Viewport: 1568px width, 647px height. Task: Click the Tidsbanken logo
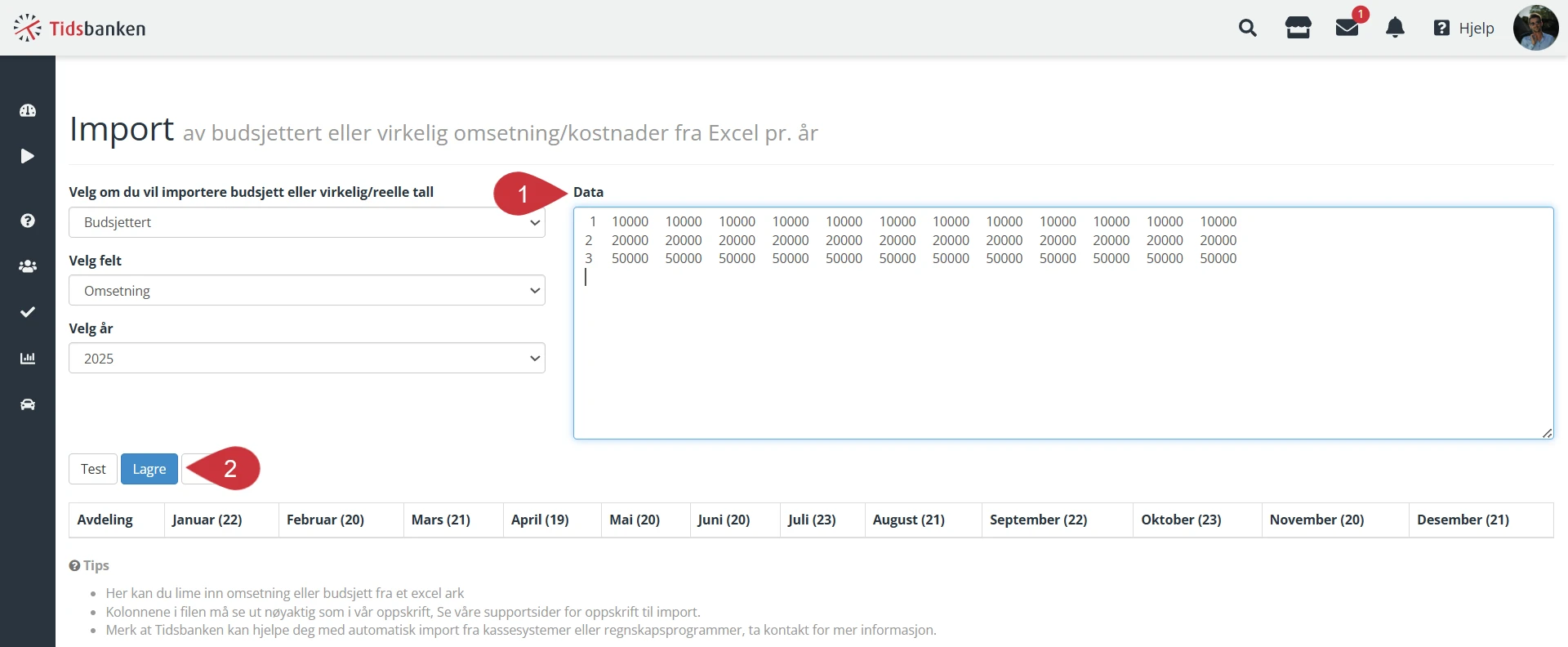(79, 28)
